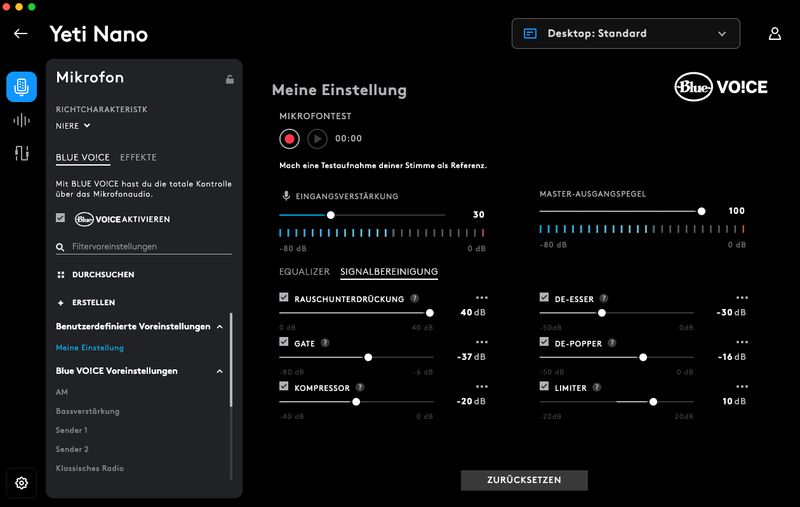Open the mixer levels tab in sidebar

21,153
